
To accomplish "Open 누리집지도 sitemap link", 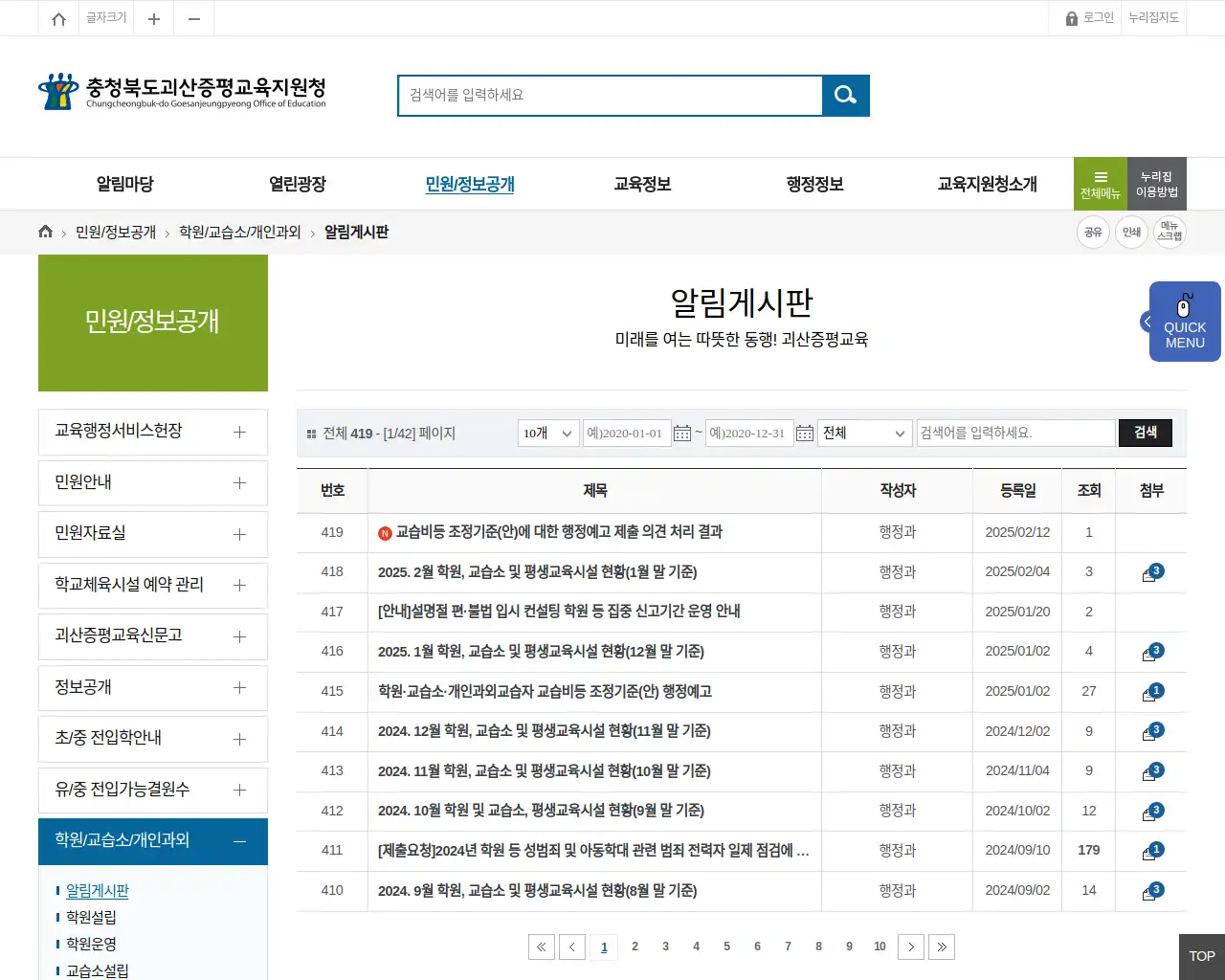I will point(1153,17).
